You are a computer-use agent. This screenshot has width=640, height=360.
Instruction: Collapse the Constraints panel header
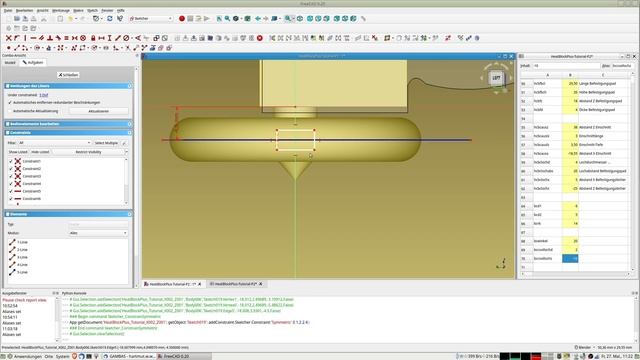pos(68,133)
